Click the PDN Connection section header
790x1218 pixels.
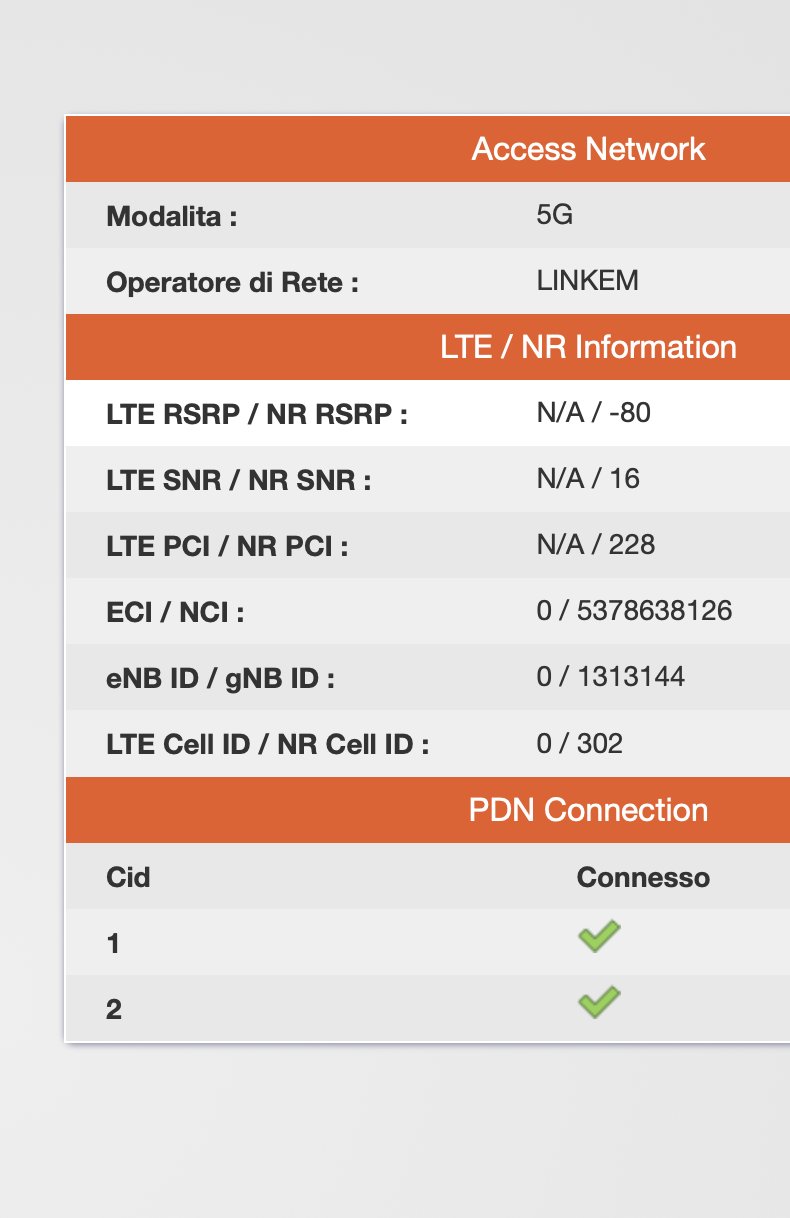588,810
